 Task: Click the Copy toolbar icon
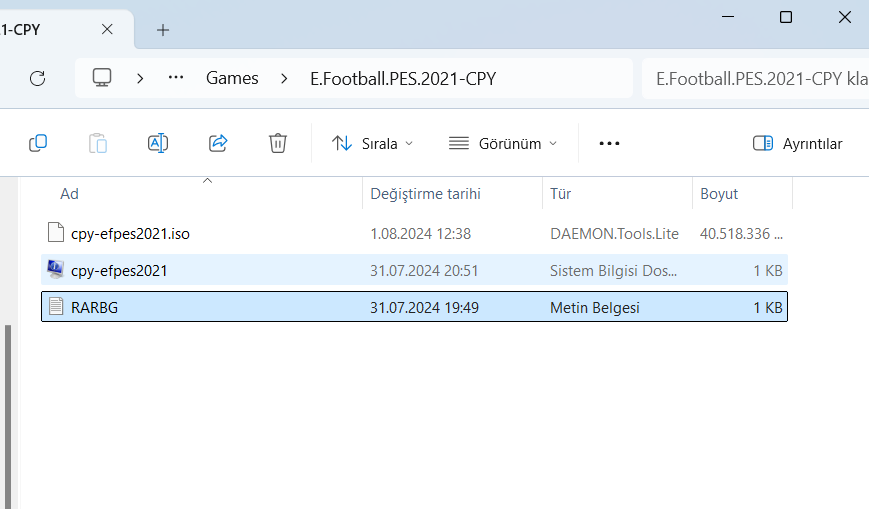tap(38, 143)
